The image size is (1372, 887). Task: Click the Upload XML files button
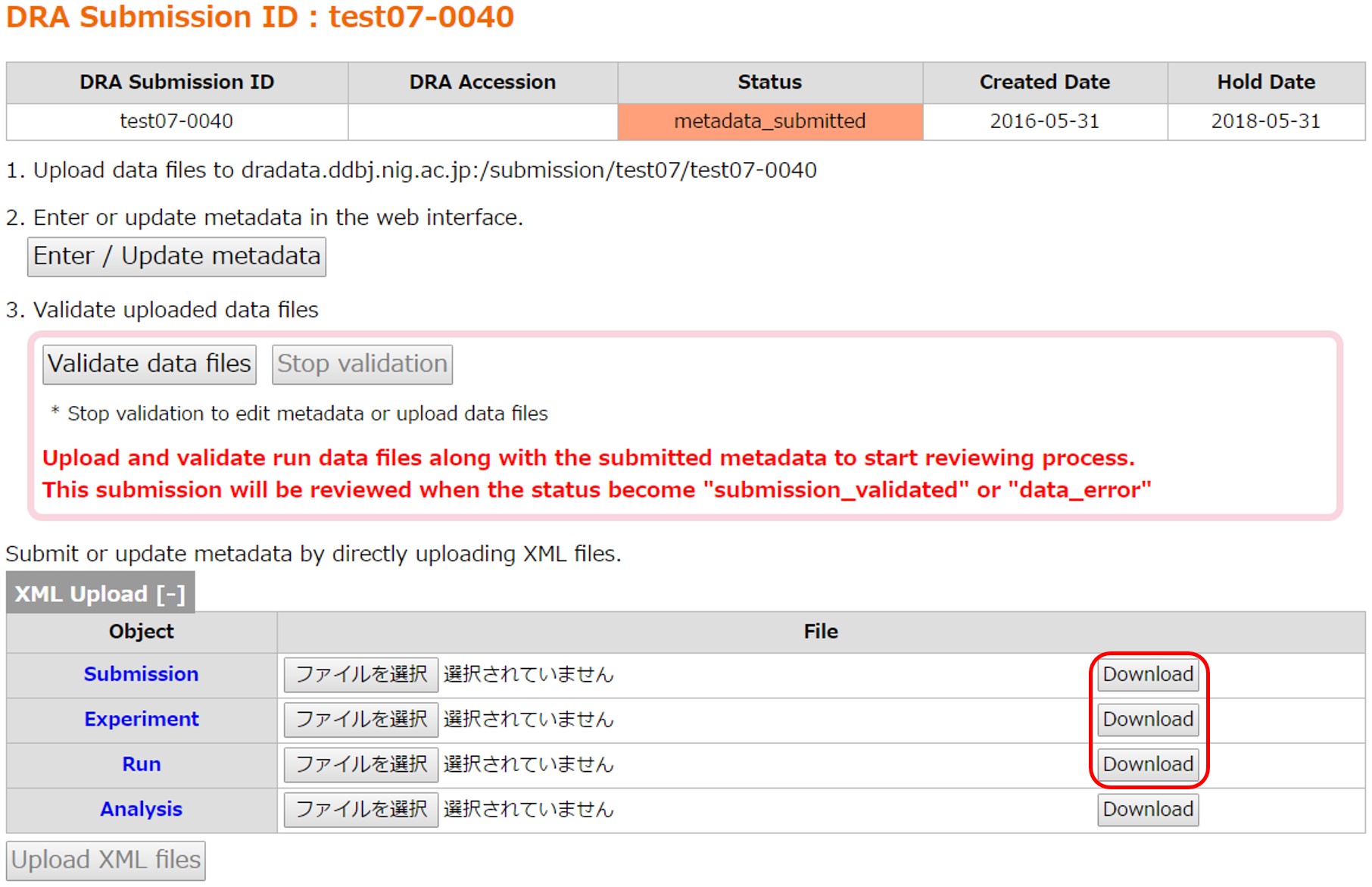pyautogui.click(x=106, y=860)
